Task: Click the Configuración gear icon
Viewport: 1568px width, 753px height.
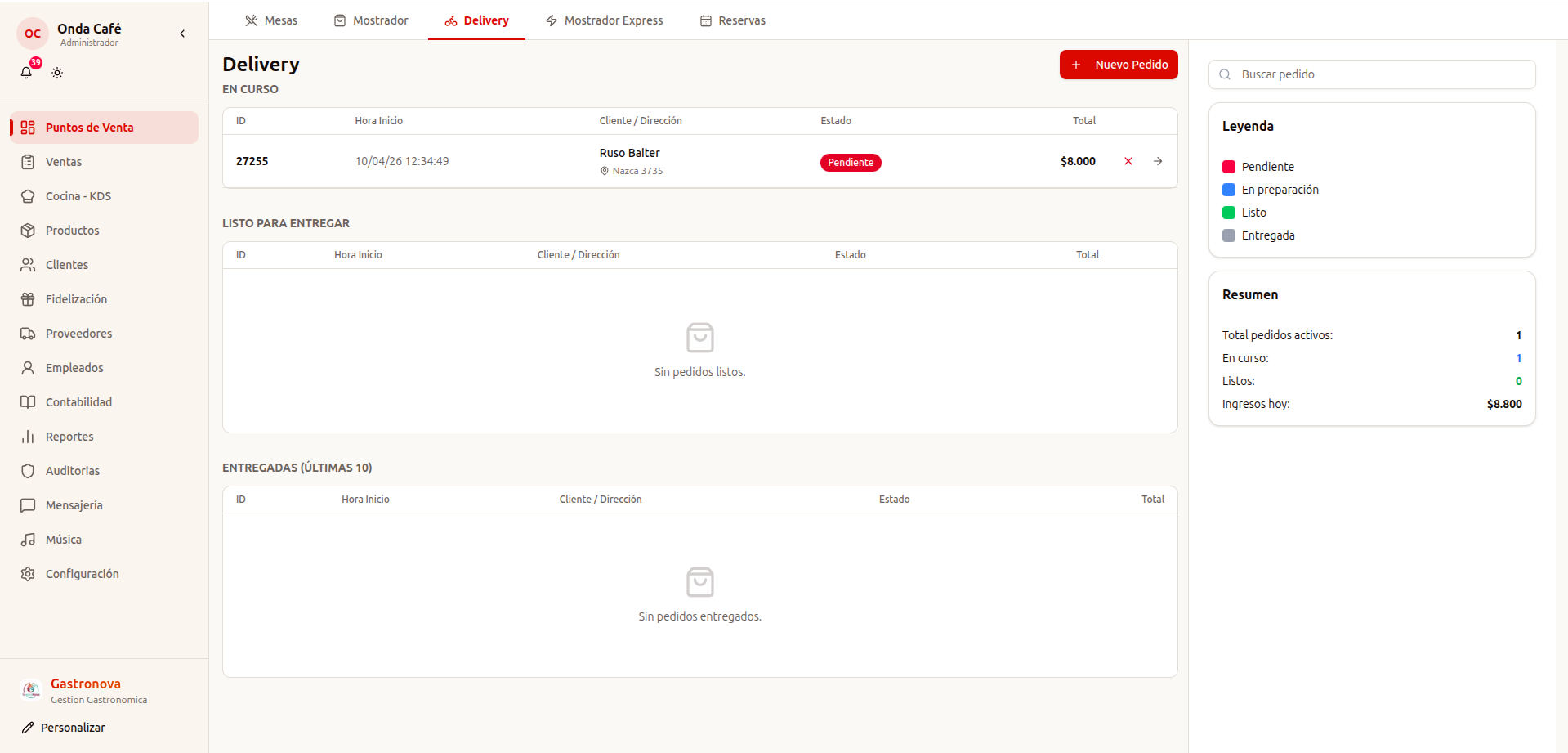Action: [x=28, y=574]
